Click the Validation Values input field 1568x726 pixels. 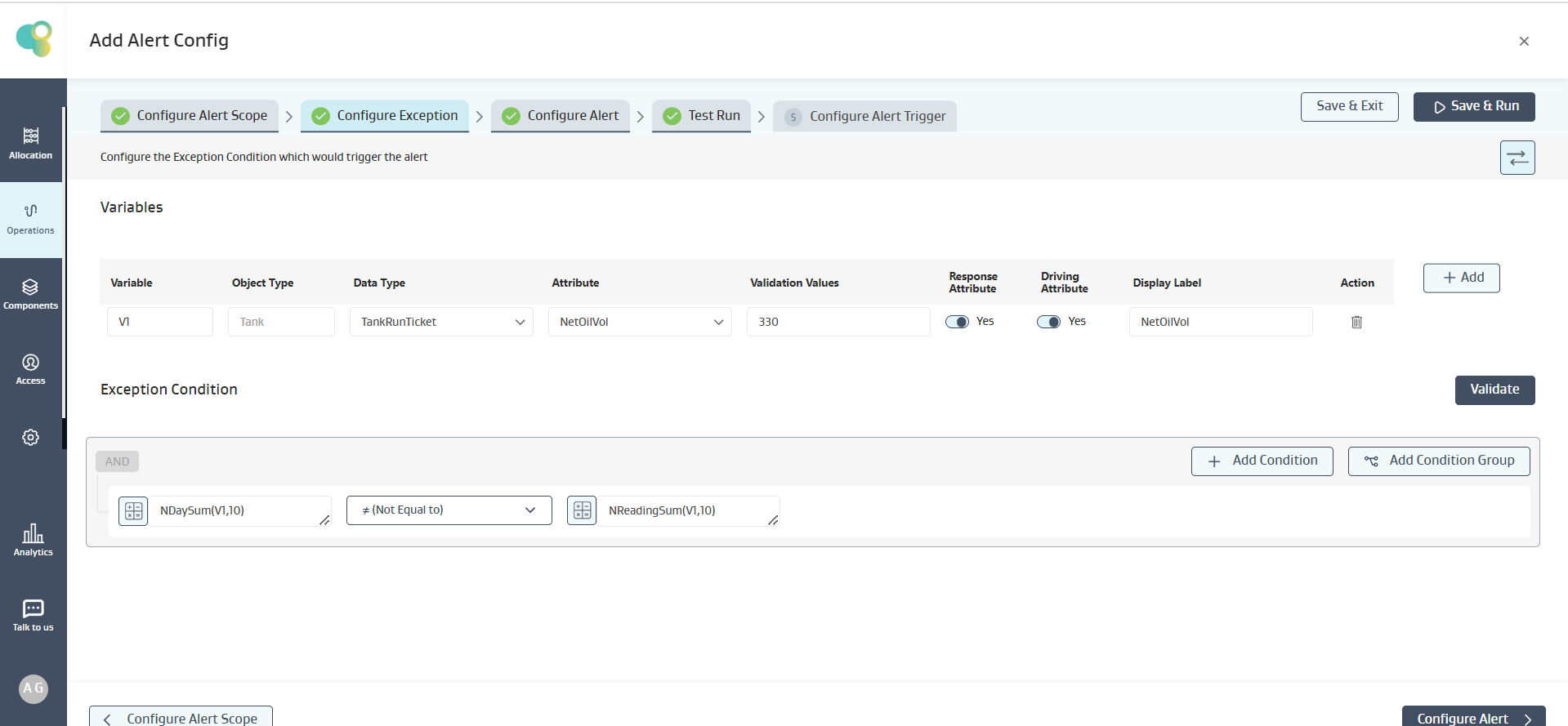(838, 322)
